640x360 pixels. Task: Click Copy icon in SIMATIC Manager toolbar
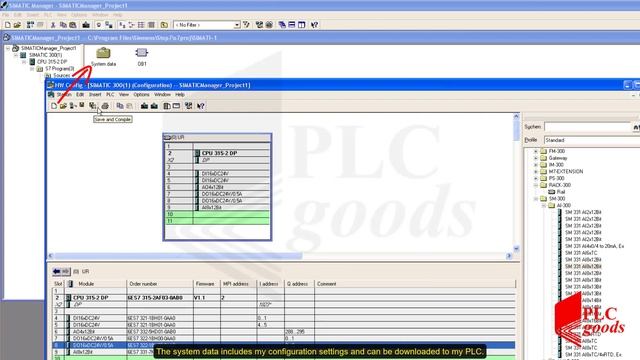63,25
